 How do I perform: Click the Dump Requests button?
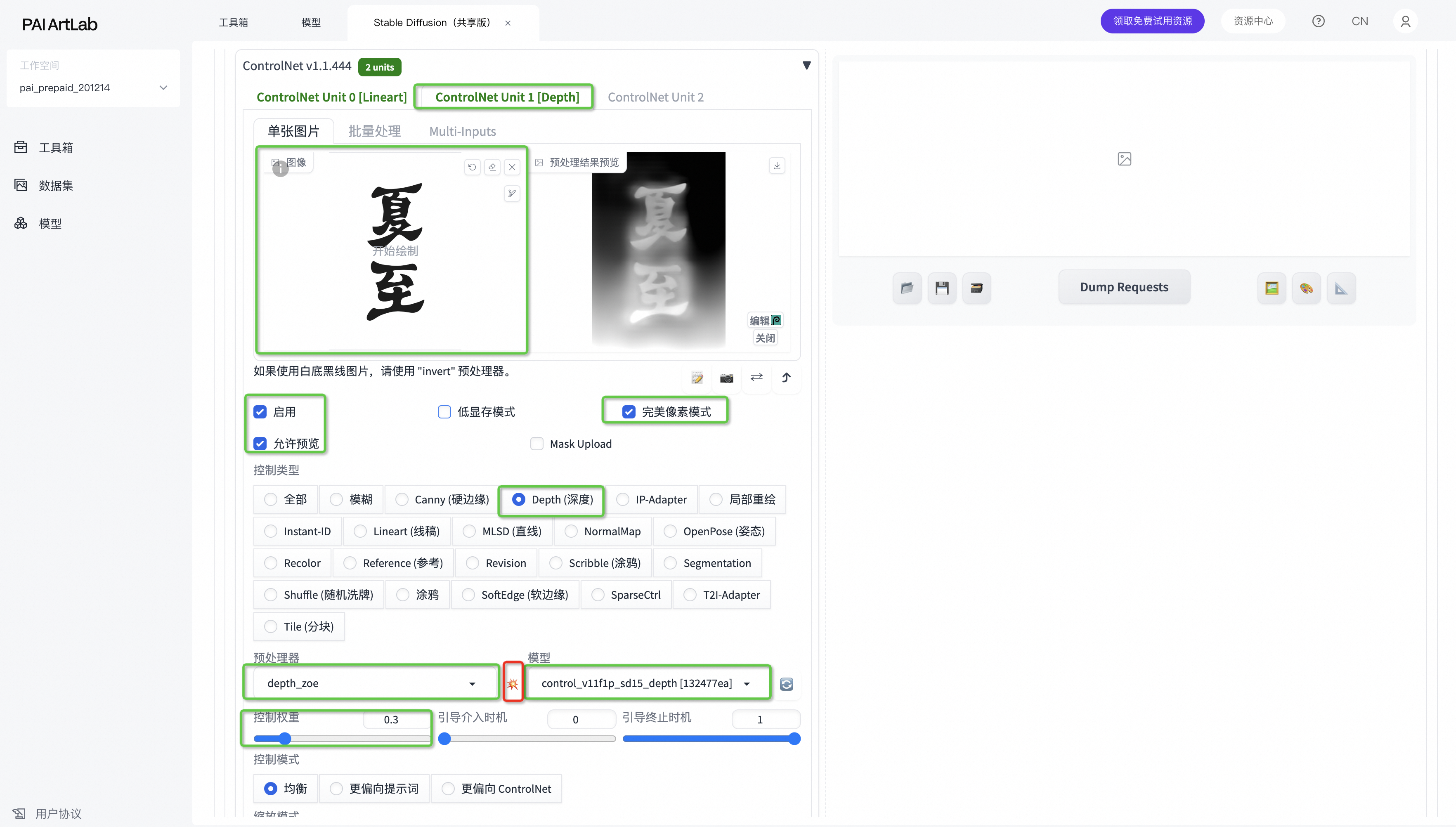click(x=1124, y=287)
